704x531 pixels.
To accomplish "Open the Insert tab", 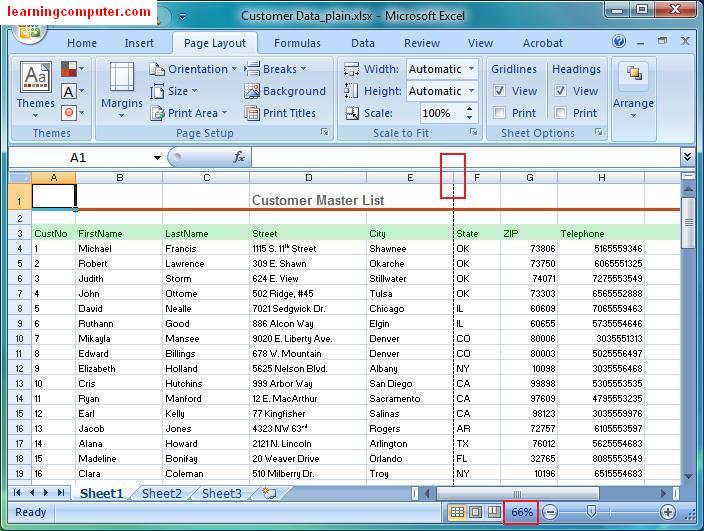I will tap(139, 43).
